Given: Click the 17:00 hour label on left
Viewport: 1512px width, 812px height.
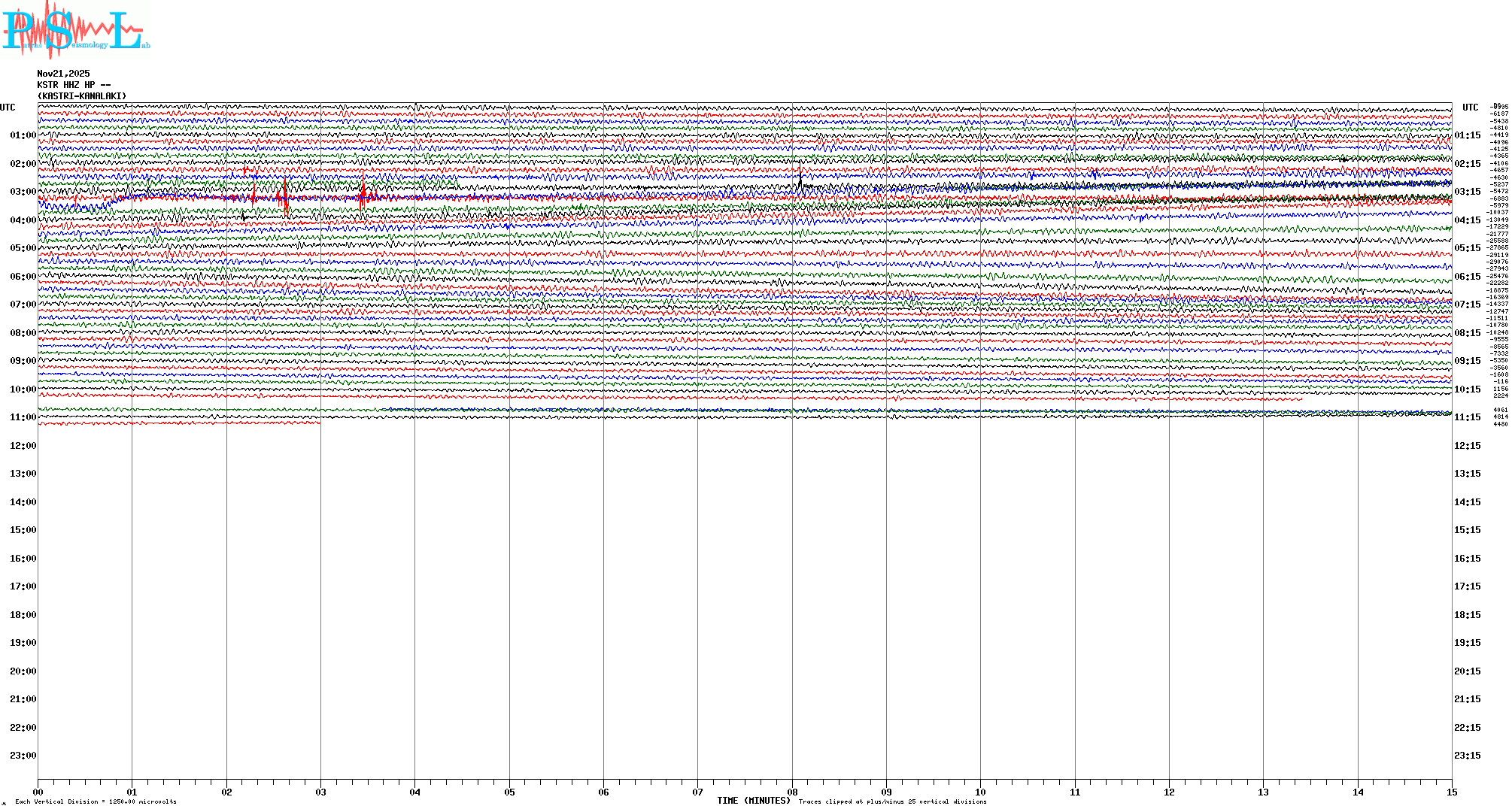Looking at the screenshot, I should 23,586.
